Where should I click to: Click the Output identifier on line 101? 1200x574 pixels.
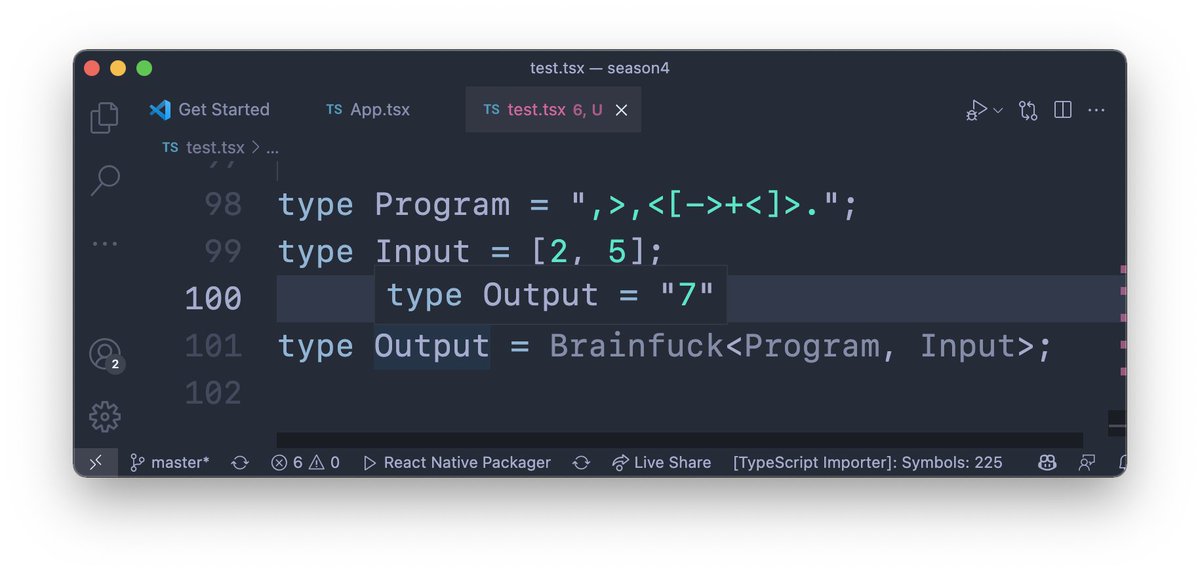(x=432, y=346)
